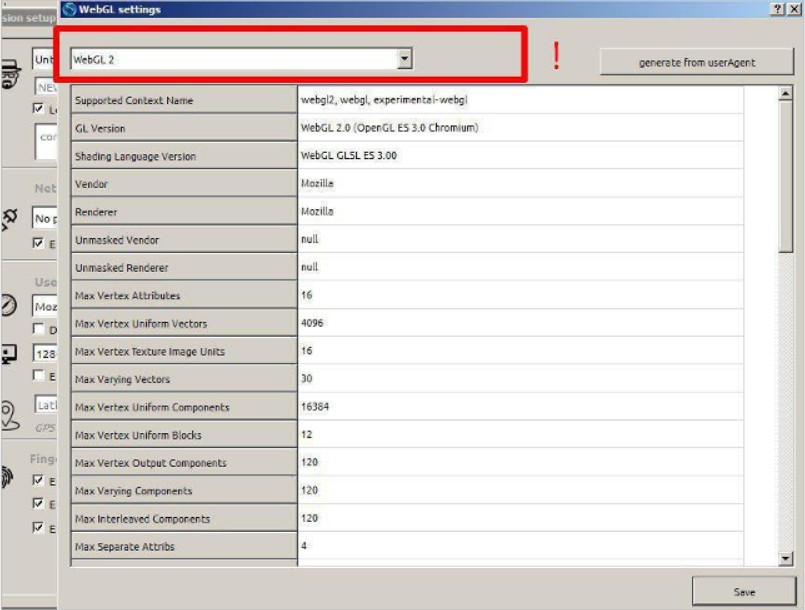Click the fingerprint icon in left panel
The height and width of the screenshot is (610, 805).
pyautogui.click(x=10, y=478)
